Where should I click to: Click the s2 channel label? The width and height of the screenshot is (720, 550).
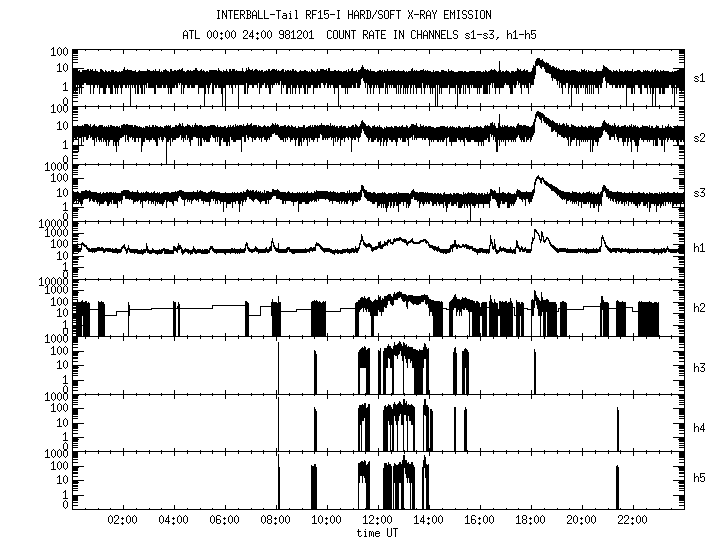pos(701,135)
